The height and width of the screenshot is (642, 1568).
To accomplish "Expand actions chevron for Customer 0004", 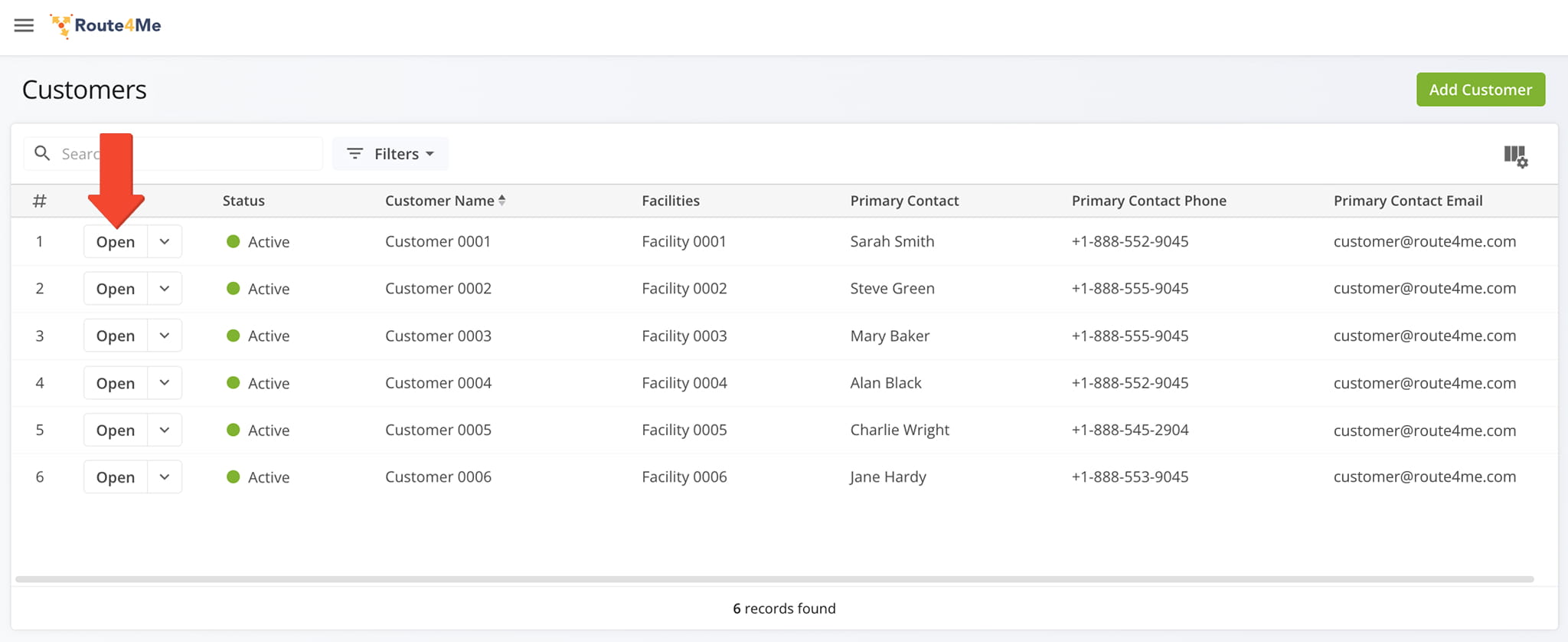I will click(165, 383).
